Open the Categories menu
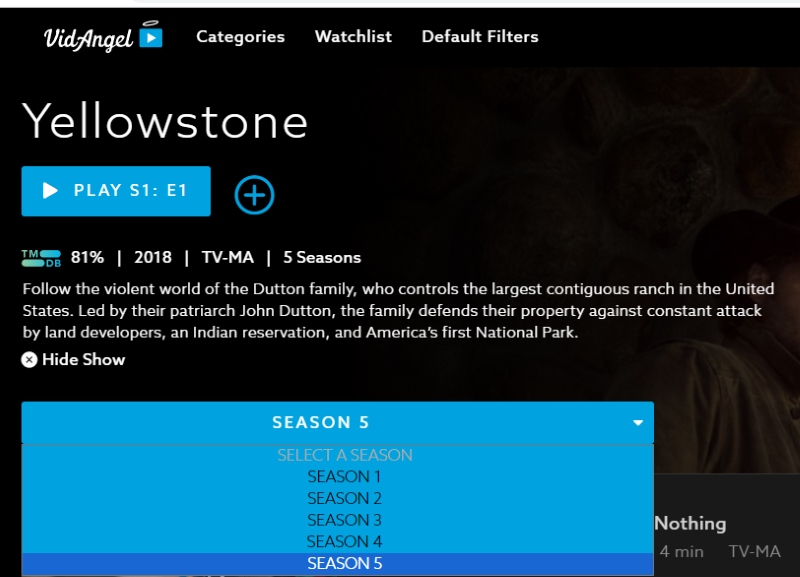The height and width of the screenshot is (577, 800). 240,36
